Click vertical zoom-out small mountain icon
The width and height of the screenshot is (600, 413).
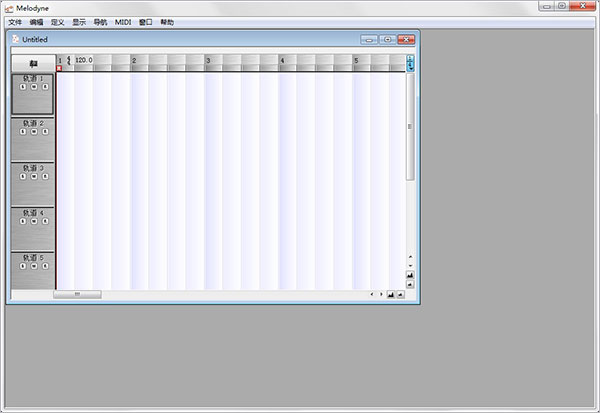410,284
